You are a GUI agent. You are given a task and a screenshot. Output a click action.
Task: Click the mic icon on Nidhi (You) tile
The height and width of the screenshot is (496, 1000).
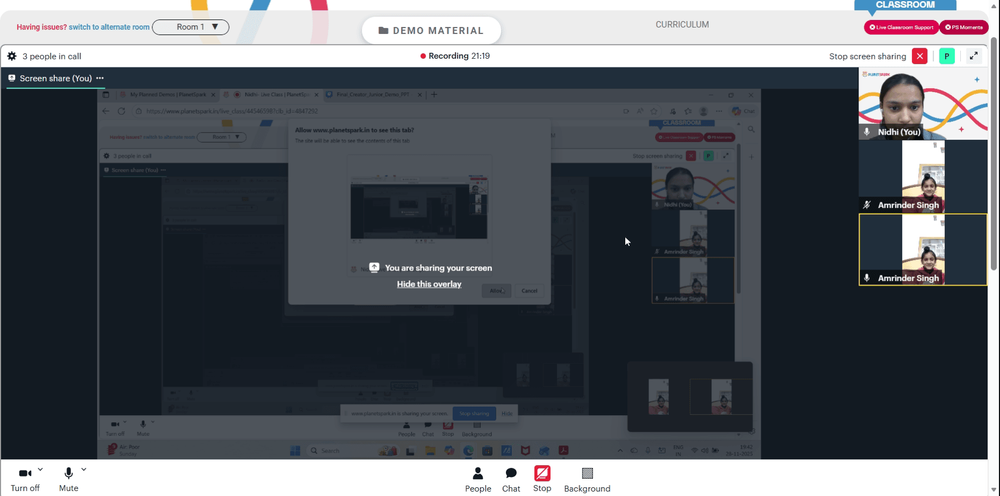[x=866, y=132]
